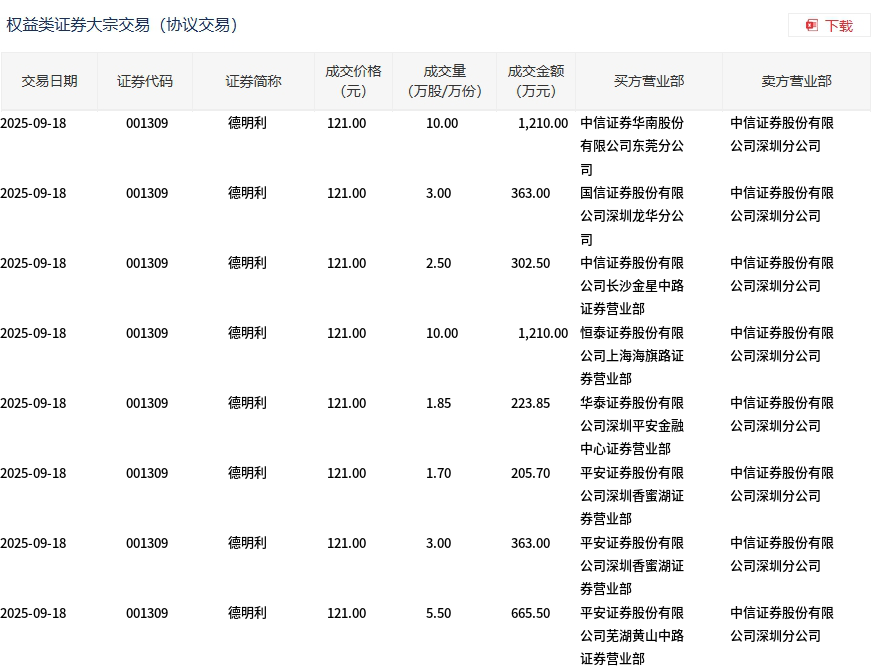Click buyer 平安证券芜湖黄山中路证券营业部
Image resolution: width=872 pixels, height=672 pixels.
pyautogui.click(x=632, y=635)
